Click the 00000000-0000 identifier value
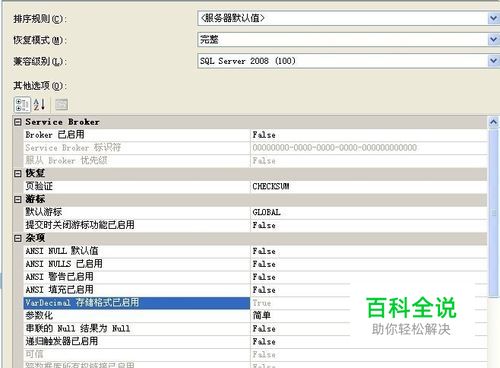 coord(335,148)
